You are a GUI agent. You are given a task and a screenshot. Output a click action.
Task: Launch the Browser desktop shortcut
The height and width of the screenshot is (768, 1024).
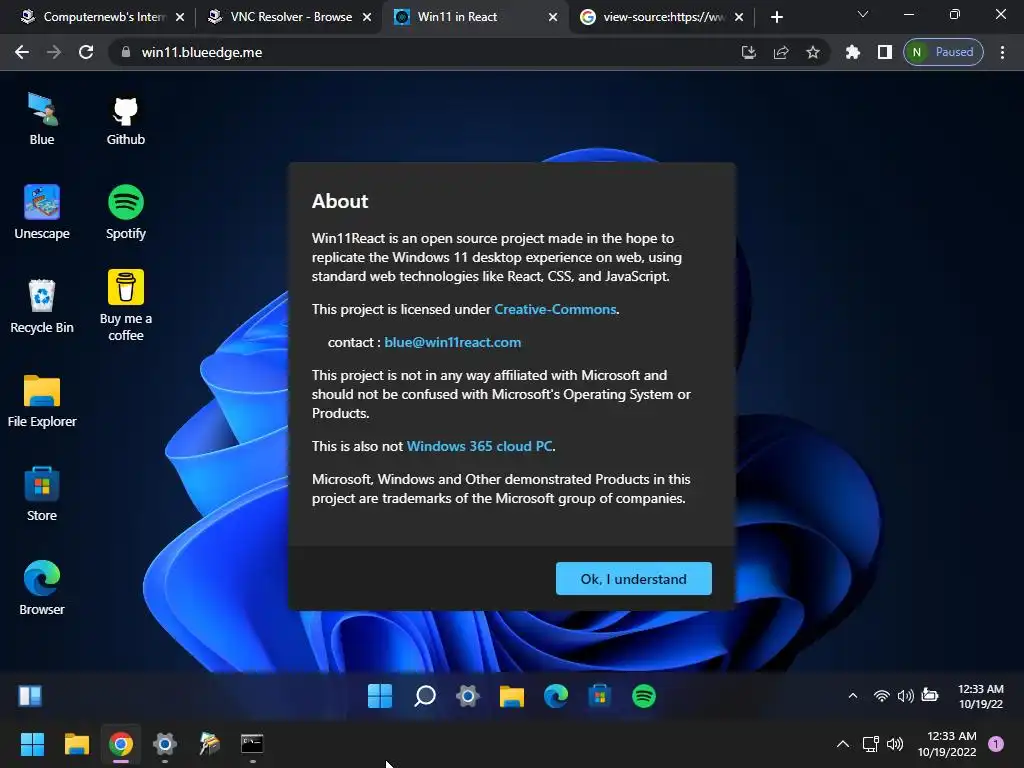coord(42,588)
